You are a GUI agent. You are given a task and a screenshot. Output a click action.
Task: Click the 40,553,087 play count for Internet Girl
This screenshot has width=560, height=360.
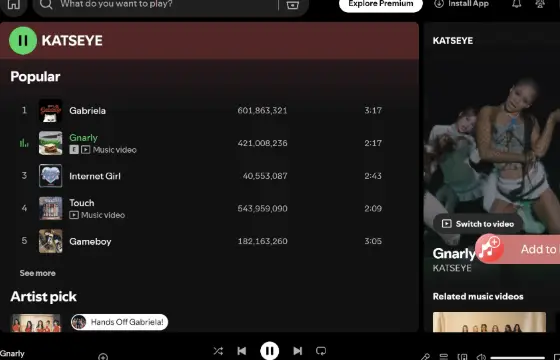(x=265, y=176)
